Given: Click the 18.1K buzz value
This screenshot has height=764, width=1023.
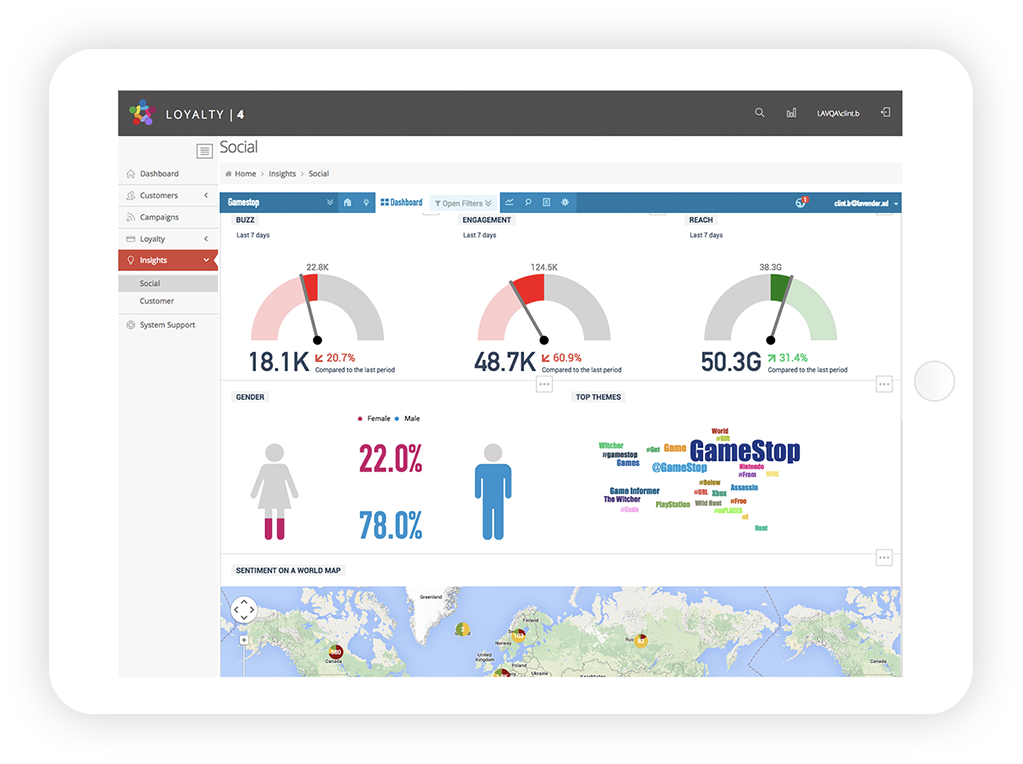Looking at the screenshot, I should pyautogui.click(x=279, y=361).
